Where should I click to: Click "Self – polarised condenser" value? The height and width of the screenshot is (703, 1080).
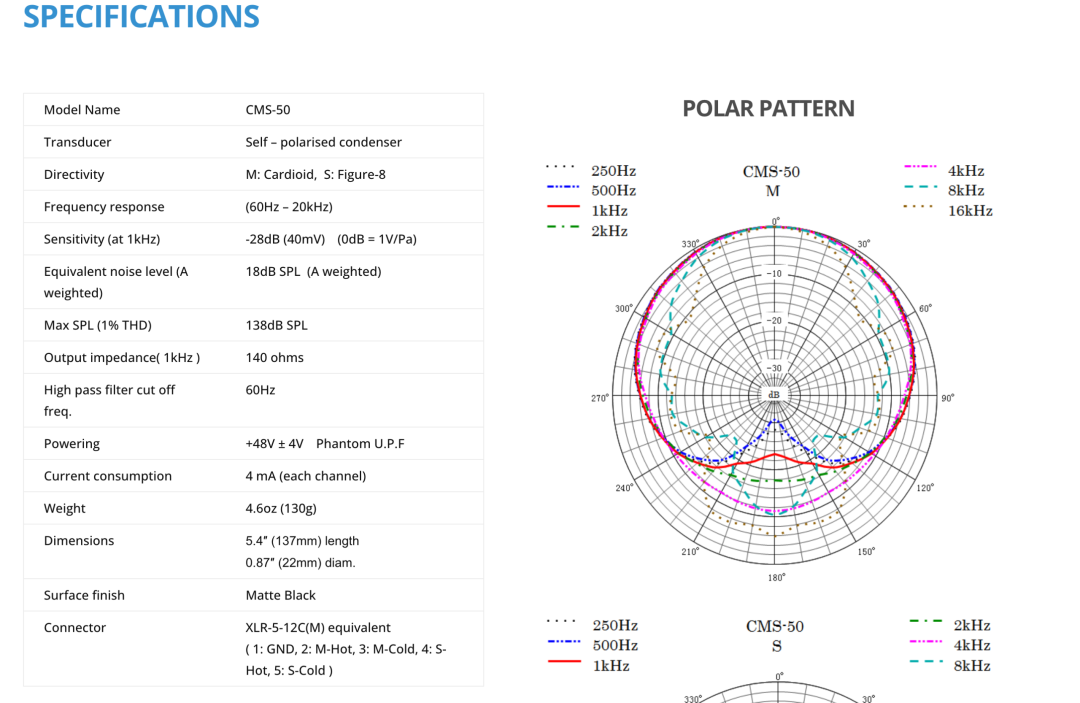324,142
